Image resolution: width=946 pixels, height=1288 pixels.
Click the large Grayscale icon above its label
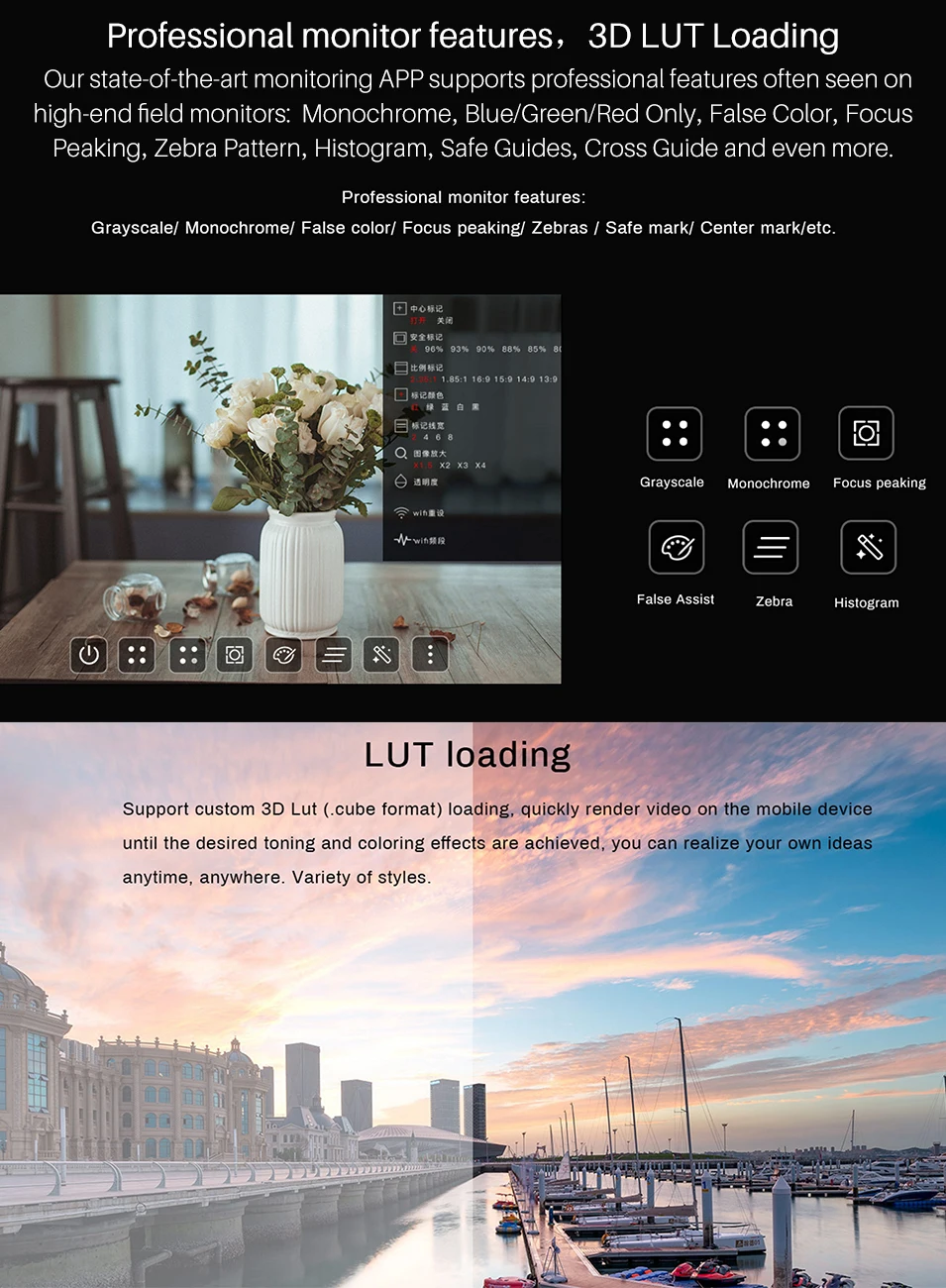pyautogui.click(x=675, y=433)
